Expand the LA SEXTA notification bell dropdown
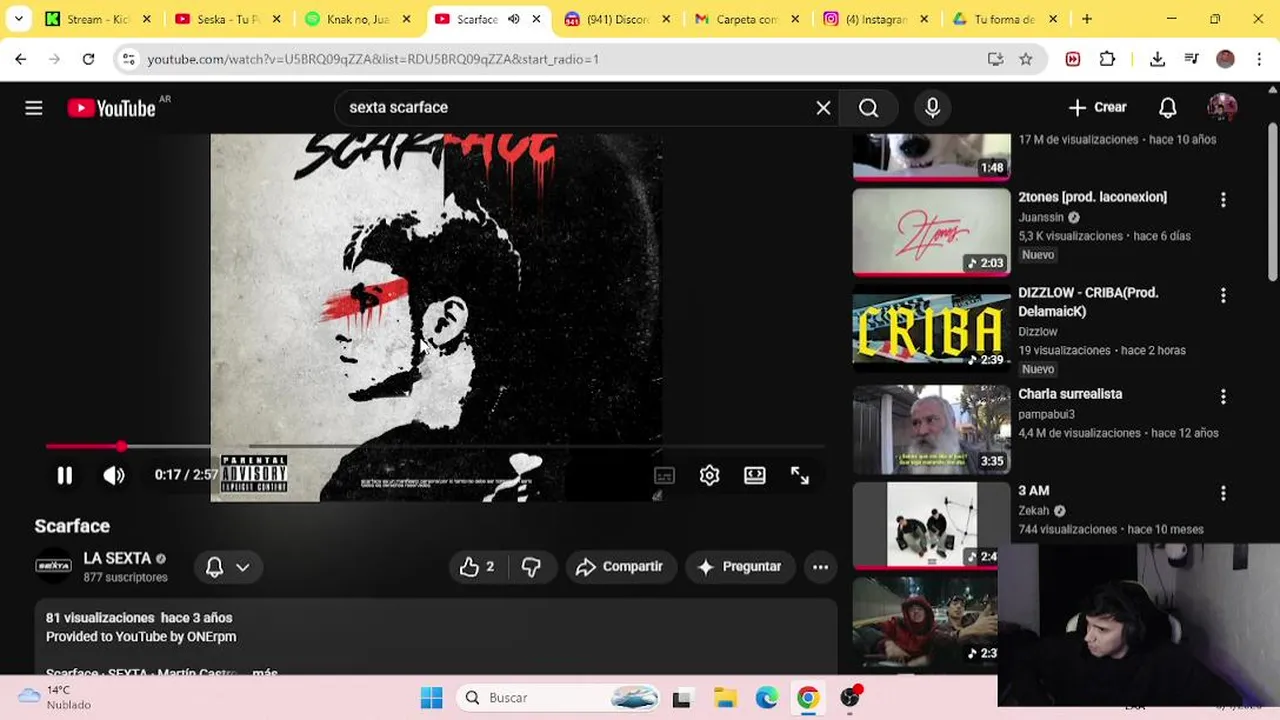 (x=227, y=567)
